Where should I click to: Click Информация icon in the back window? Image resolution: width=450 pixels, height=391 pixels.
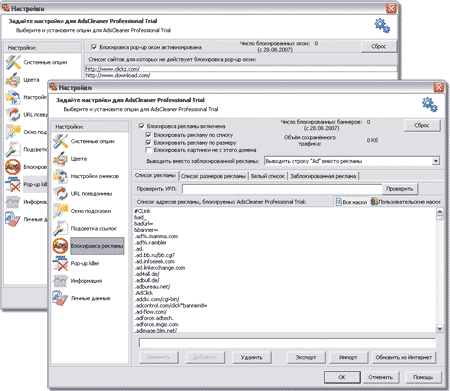(13, 202)
